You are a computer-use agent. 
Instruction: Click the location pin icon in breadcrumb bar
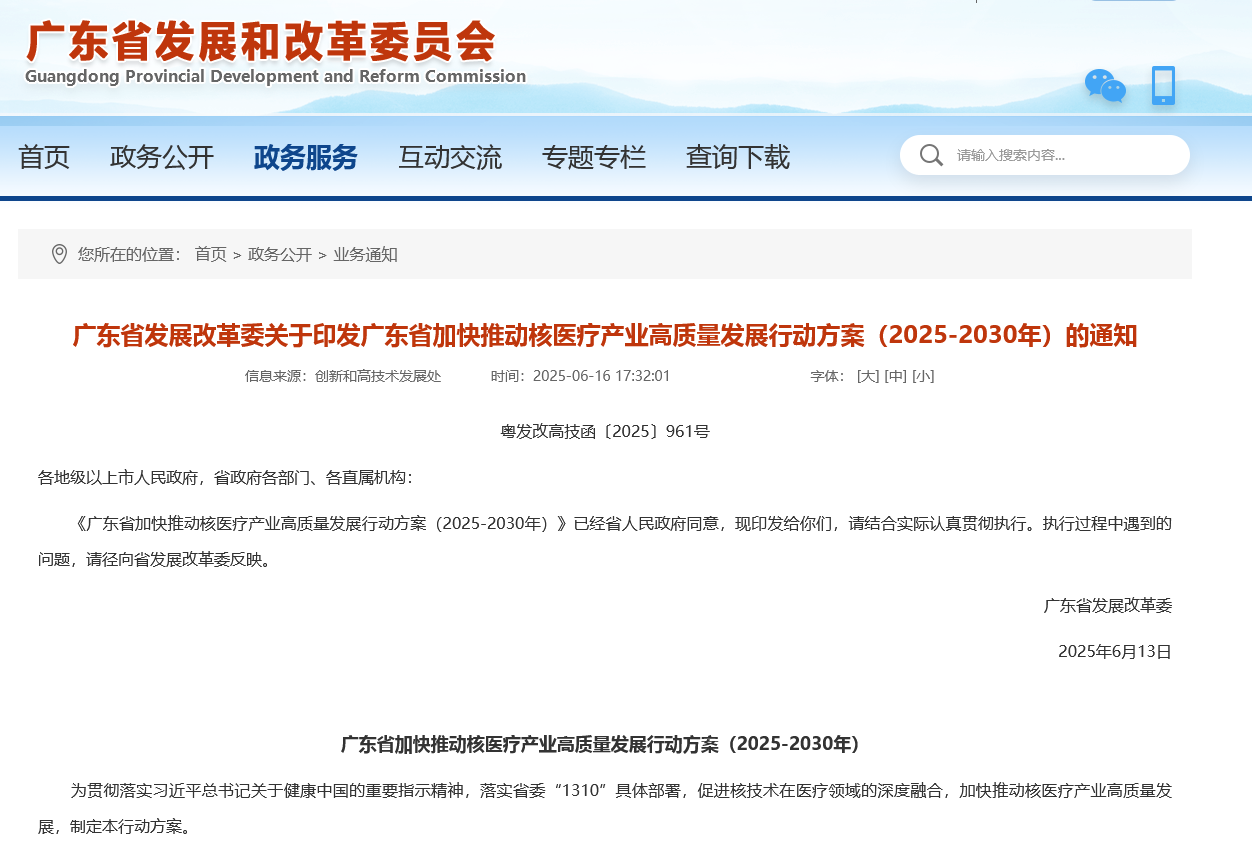pyautogui.click(x=58, y=254)
